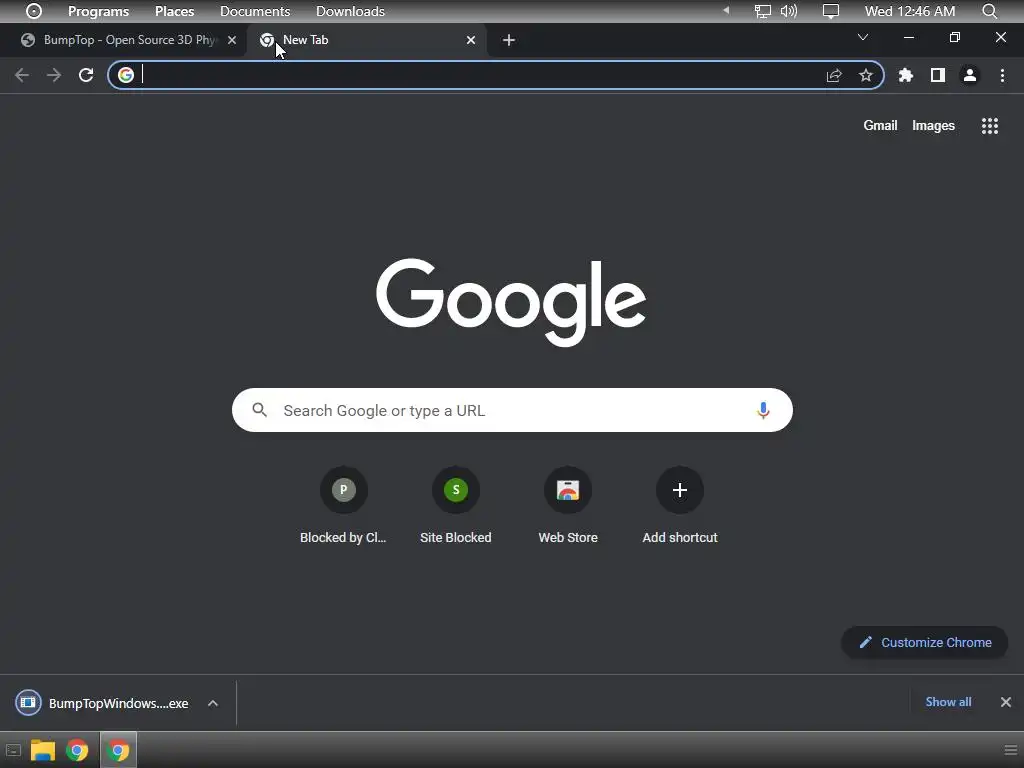Click the forward navigation arrow
Image resolution: width=1024 pixels, height=768 pixels.
(54, 75)
